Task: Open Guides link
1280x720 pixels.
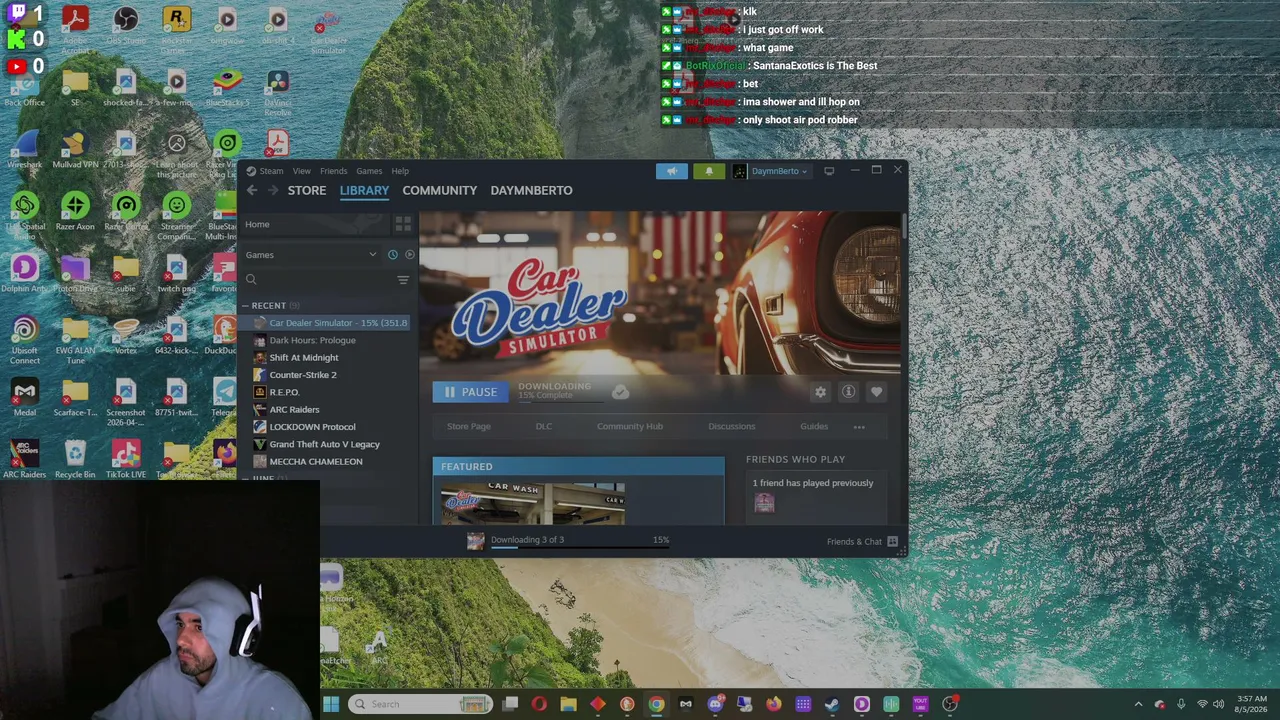Action: coord(814,427)
